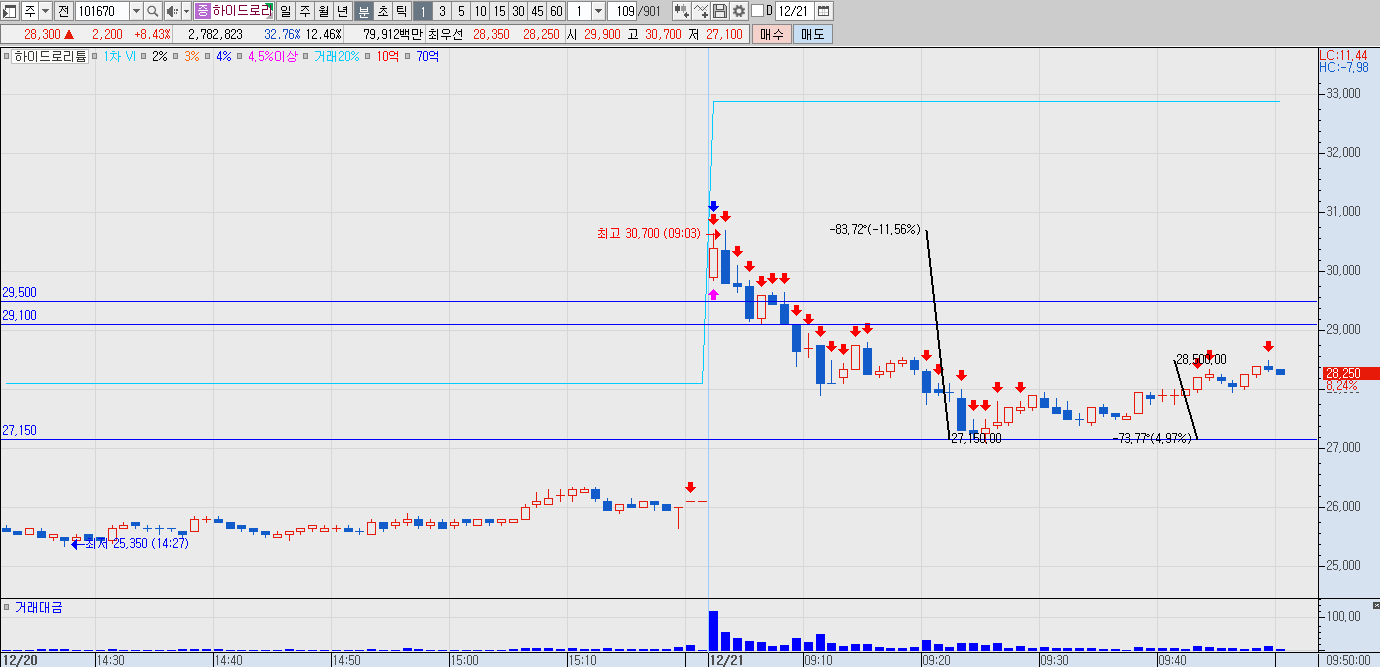Click the magenta up arrow below the 09:03 candle
Viewport: 1380px width, 667px height.
[x=713, y=294]
